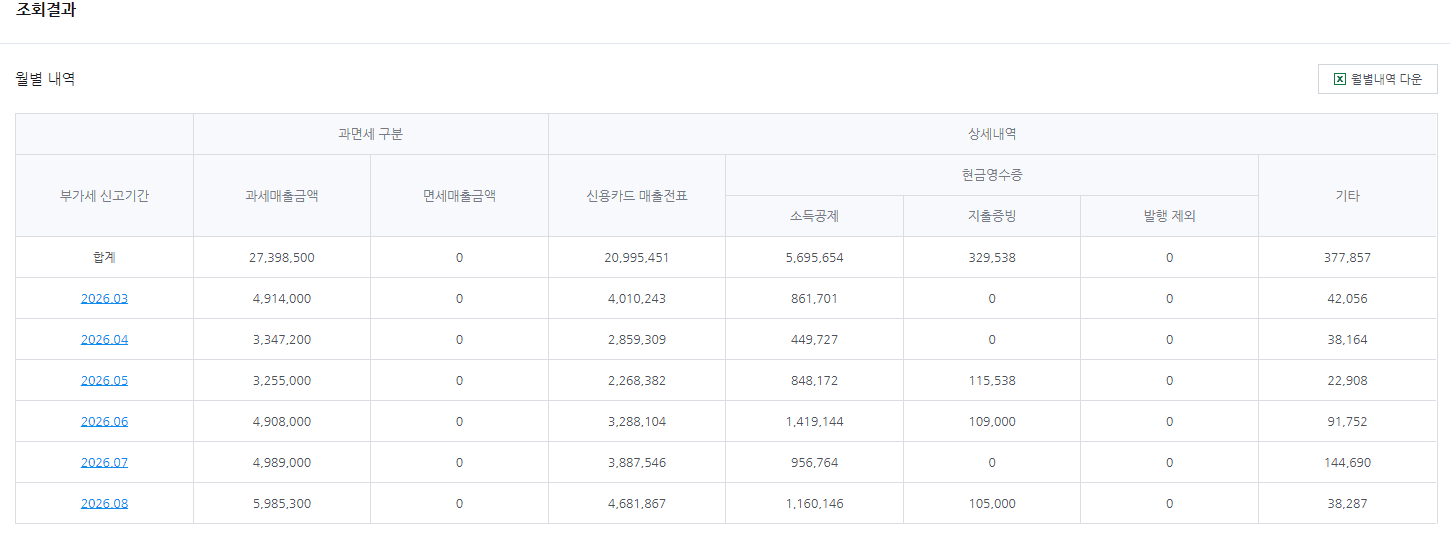Click the 기타 column header
The height and width of the screenshot is (535, 1450).
coord(1347,196)
